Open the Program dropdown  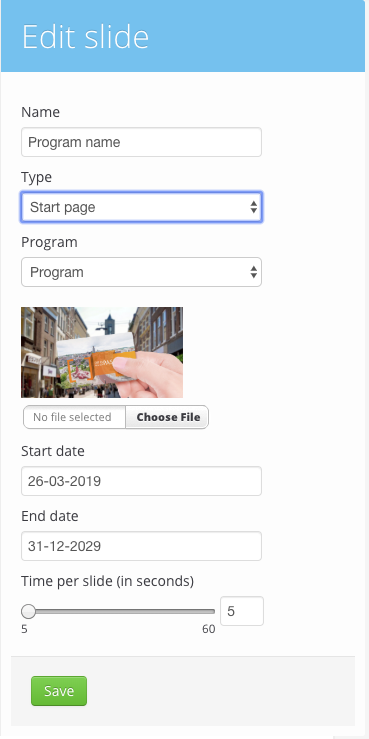click(141, 272)
